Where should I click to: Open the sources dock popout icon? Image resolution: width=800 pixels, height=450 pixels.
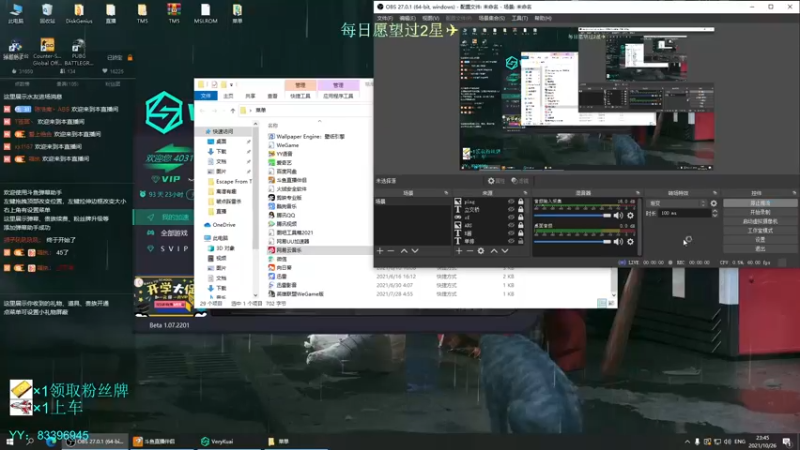(524, 193)
